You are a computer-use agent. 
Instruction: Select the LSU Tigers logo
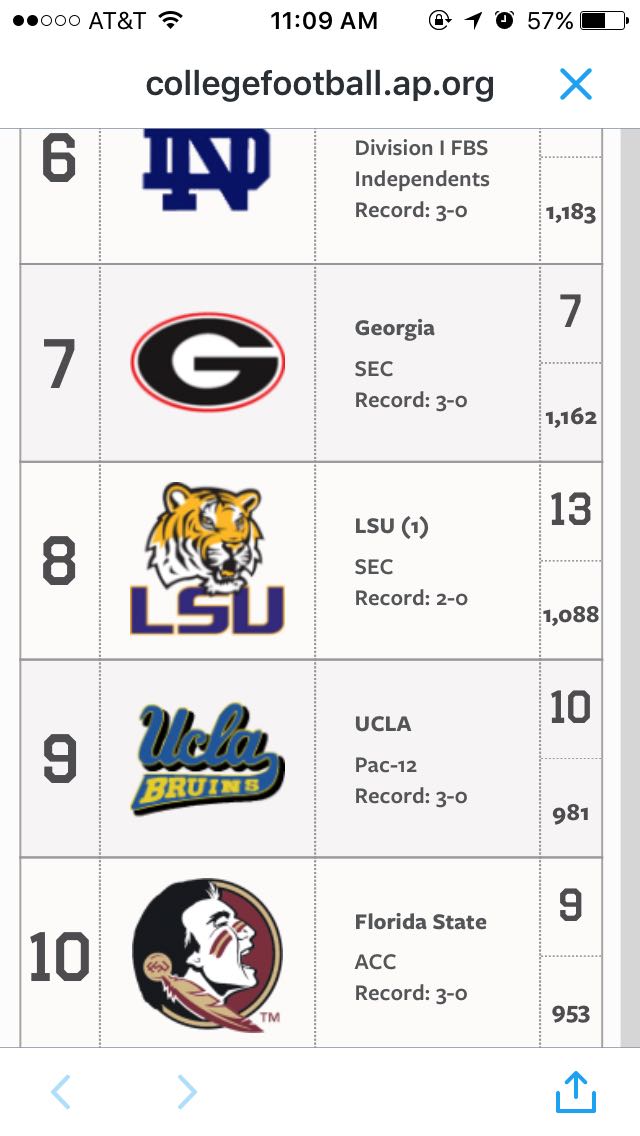coord(207,559)
